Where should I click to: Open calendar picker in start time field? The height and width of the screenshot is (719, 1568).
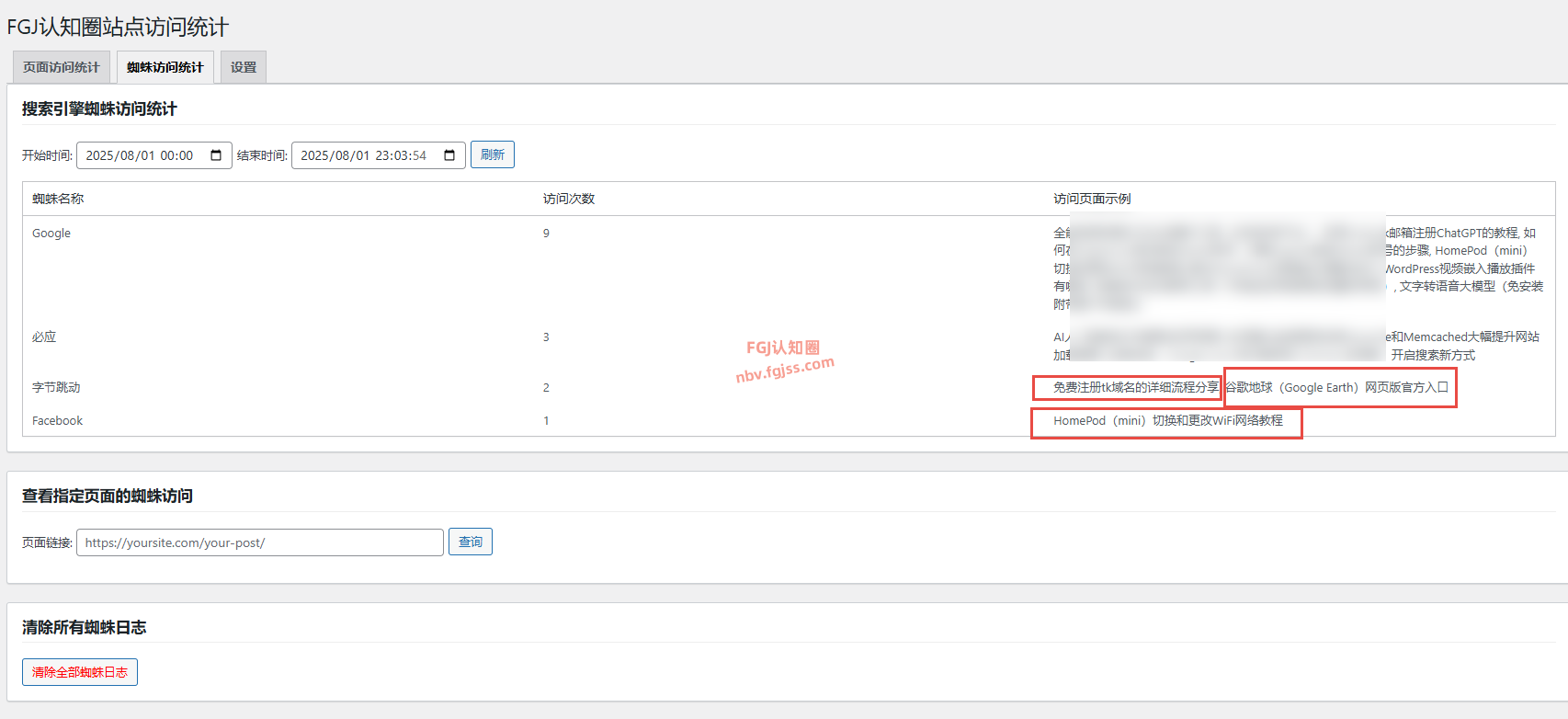(216, 155)
